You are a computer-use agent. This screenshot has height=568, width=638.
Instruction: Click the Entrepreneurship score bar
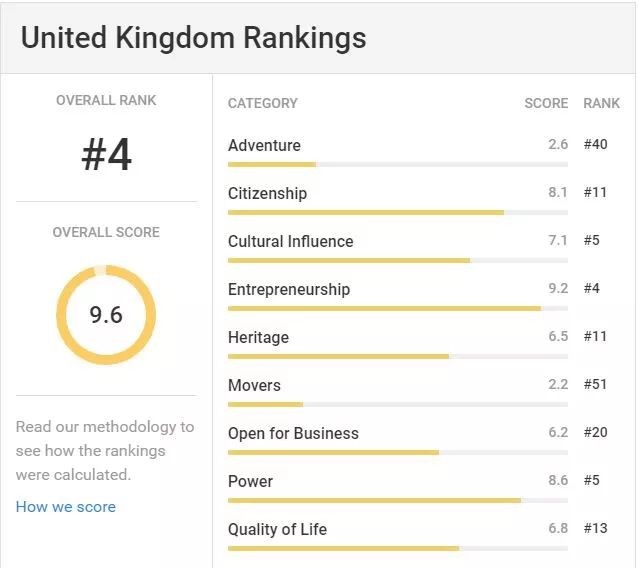[x=397, y=308]
